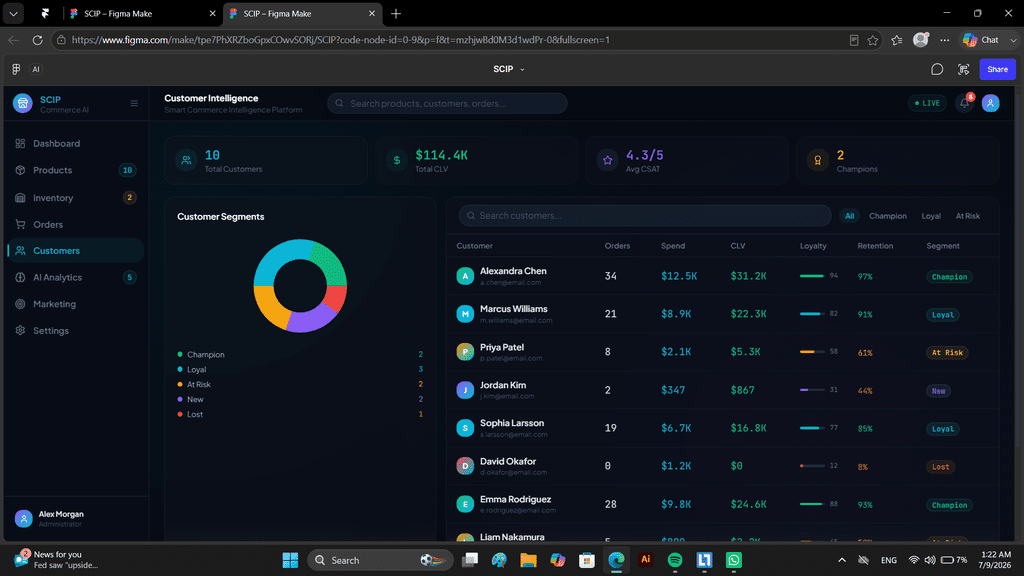Screen dimensions: 1024x576
Task: Open the Windows Start menu
Action: [x=290, y=560]
